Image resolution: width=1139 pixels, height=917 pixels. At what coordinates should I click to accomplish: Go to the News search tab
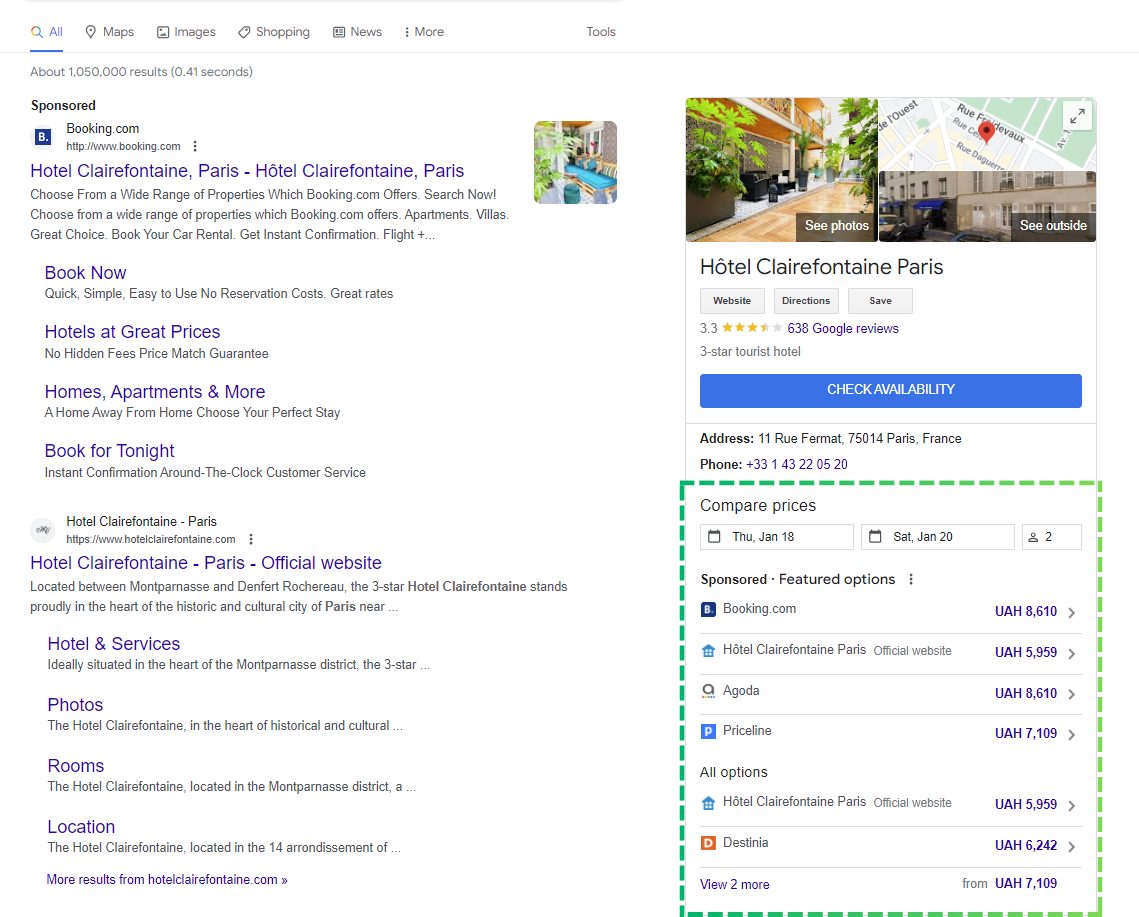pyautogui.click(x=357, y=32)
